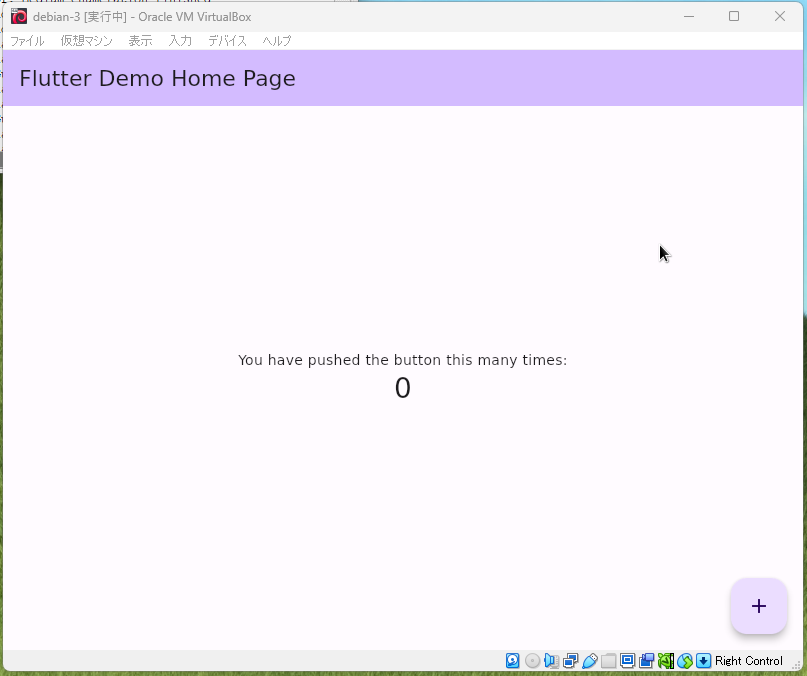Open the 表示 menu

140,41
